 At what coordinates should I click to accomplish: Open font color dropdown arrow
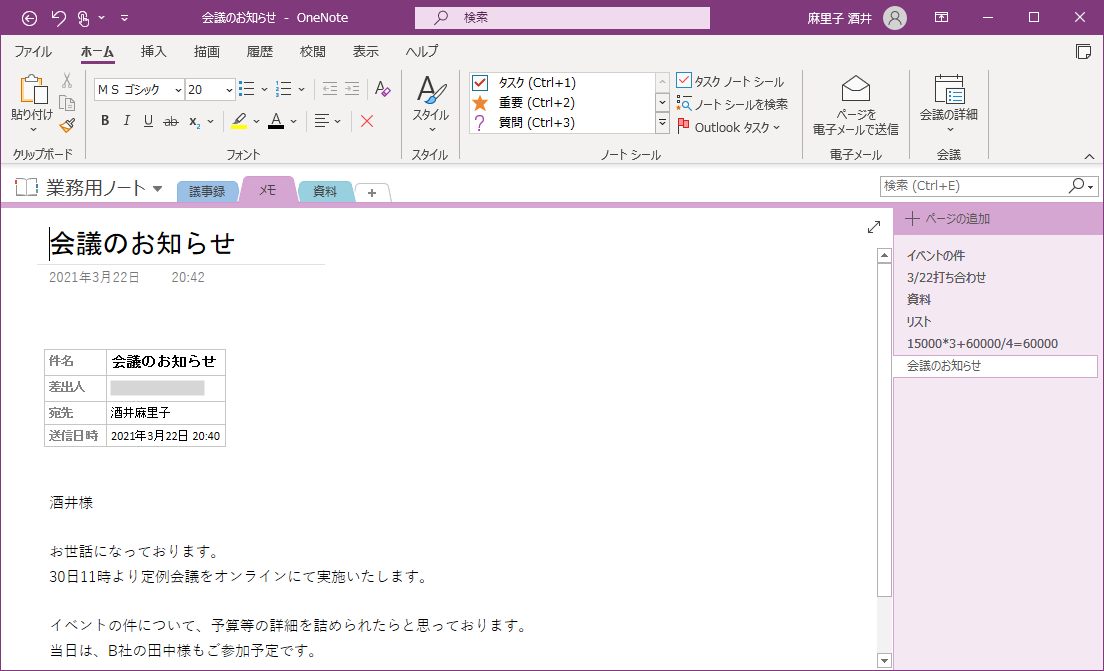294,122
